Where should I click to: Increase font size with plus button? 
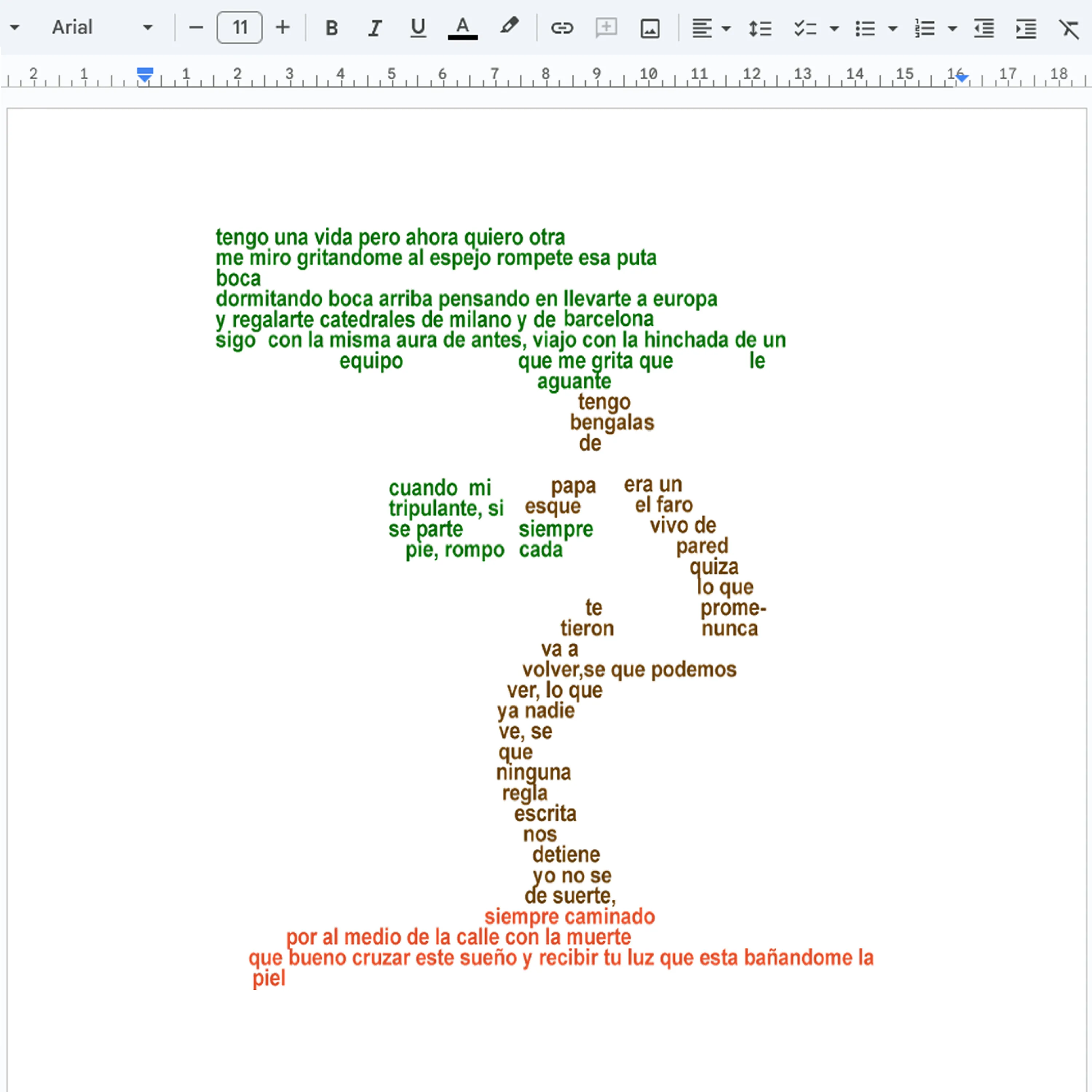(282, 28)
